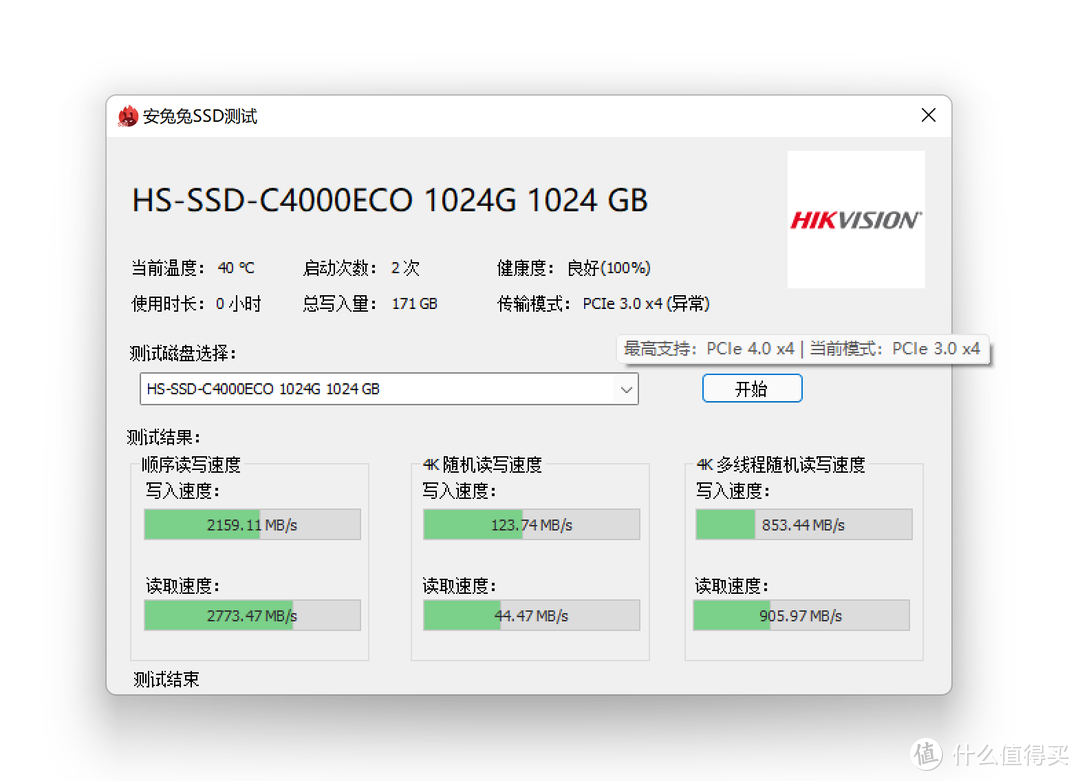The image size is (1080, 781).
Task: Close the 安兔兔SSD测试 window
Action: (x=928, y=115)
